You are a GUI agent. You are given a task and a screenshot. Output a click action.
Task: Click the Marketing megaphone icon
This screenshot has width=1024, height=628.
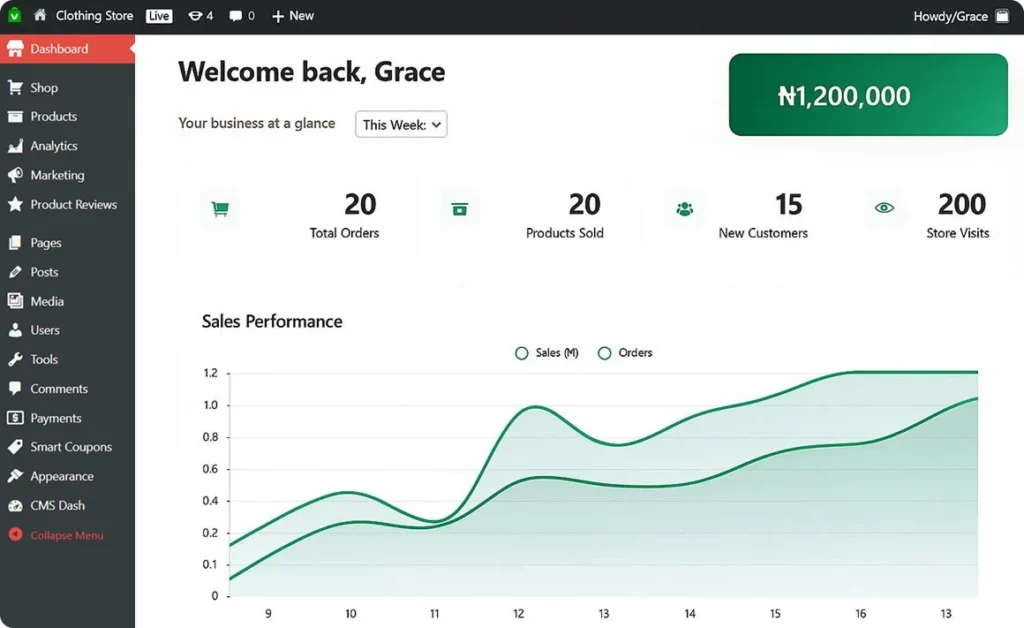17,175
